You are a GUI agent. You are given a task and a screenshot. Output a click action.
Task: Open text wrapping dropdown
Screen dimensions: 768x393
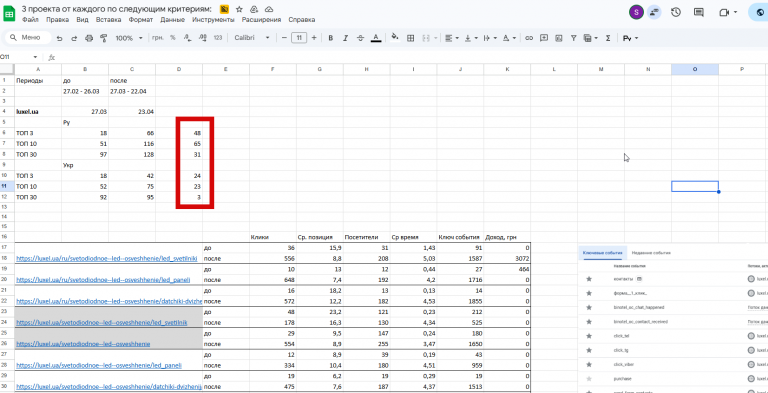coord(489,38)
